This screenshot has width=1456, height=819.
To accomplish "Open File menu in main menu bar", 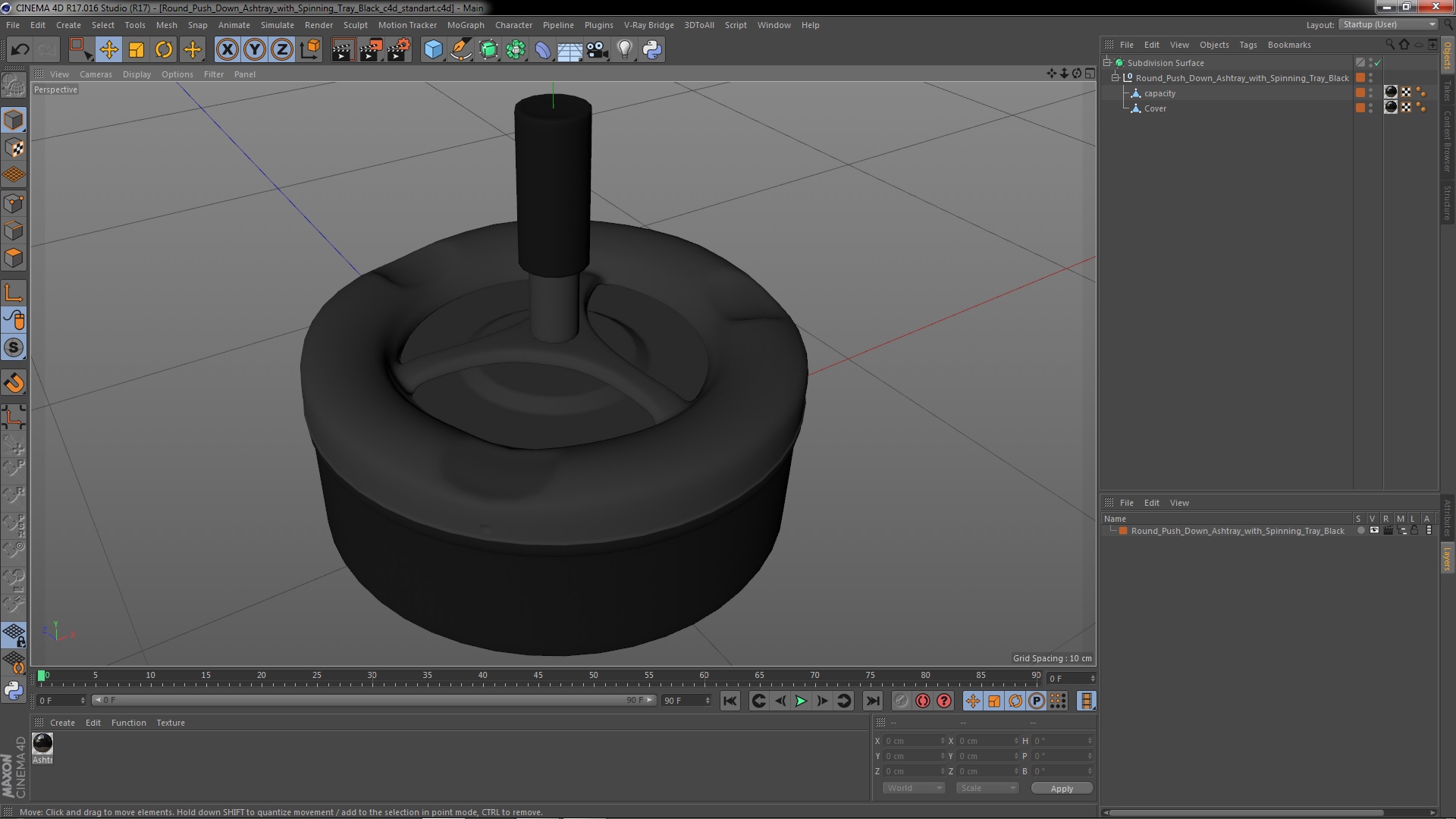I will (x=13, y=25).
